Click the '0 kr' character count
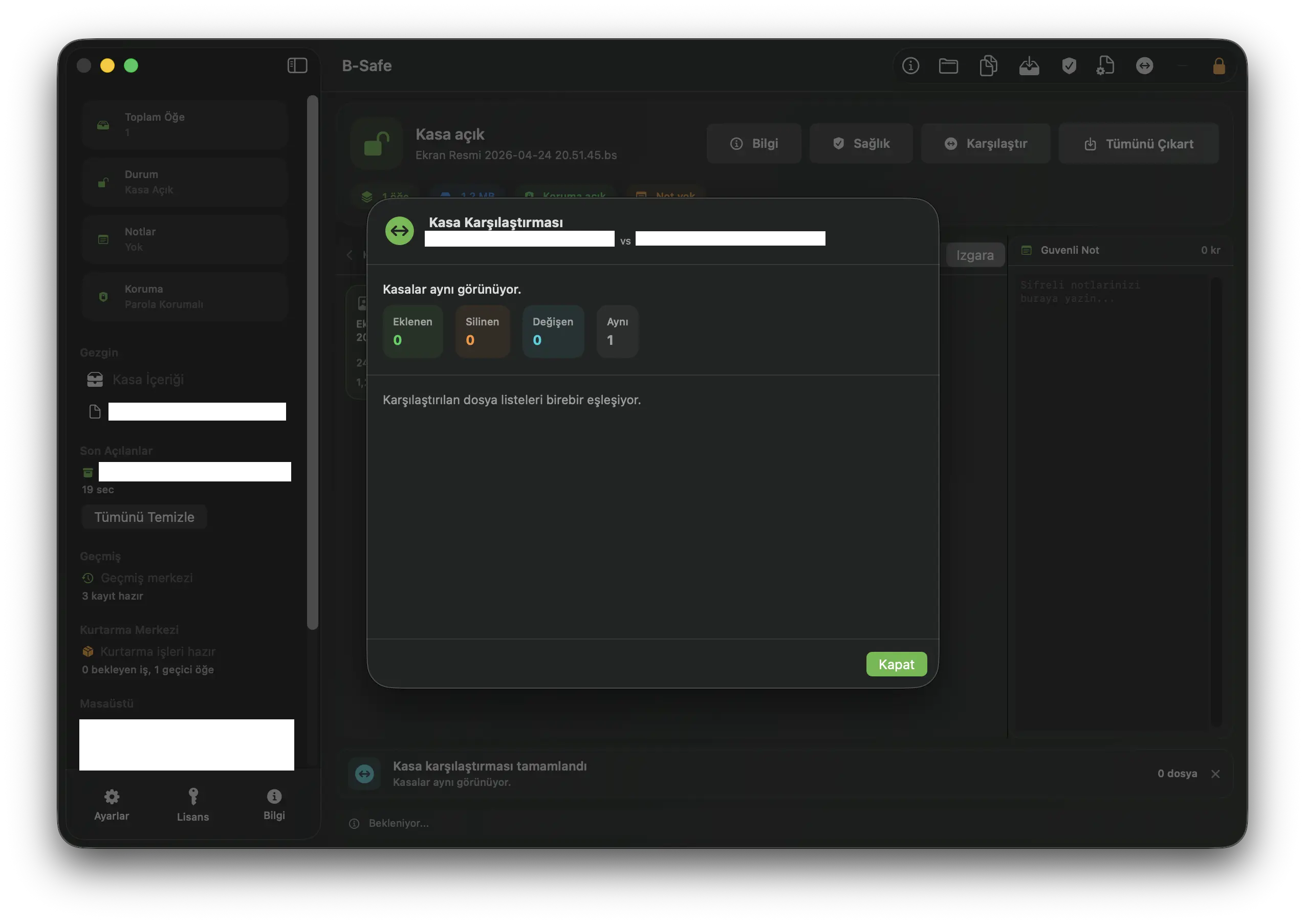 [x=1210, y=250]
